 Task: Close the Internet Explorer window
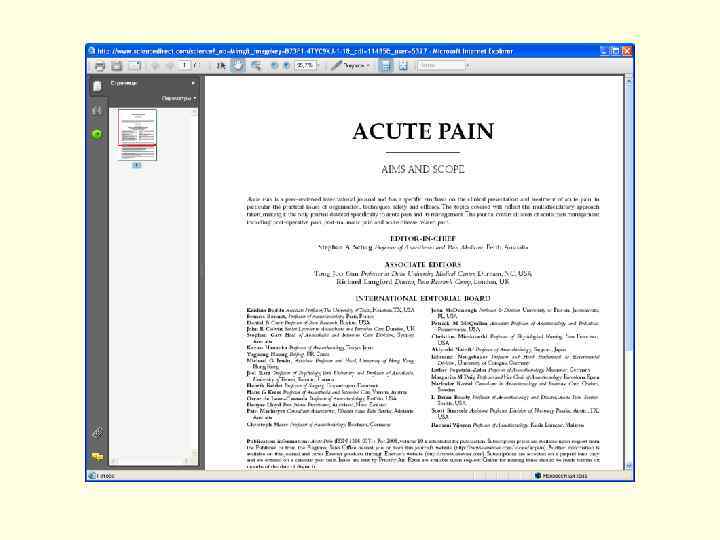tap(626, 51)
